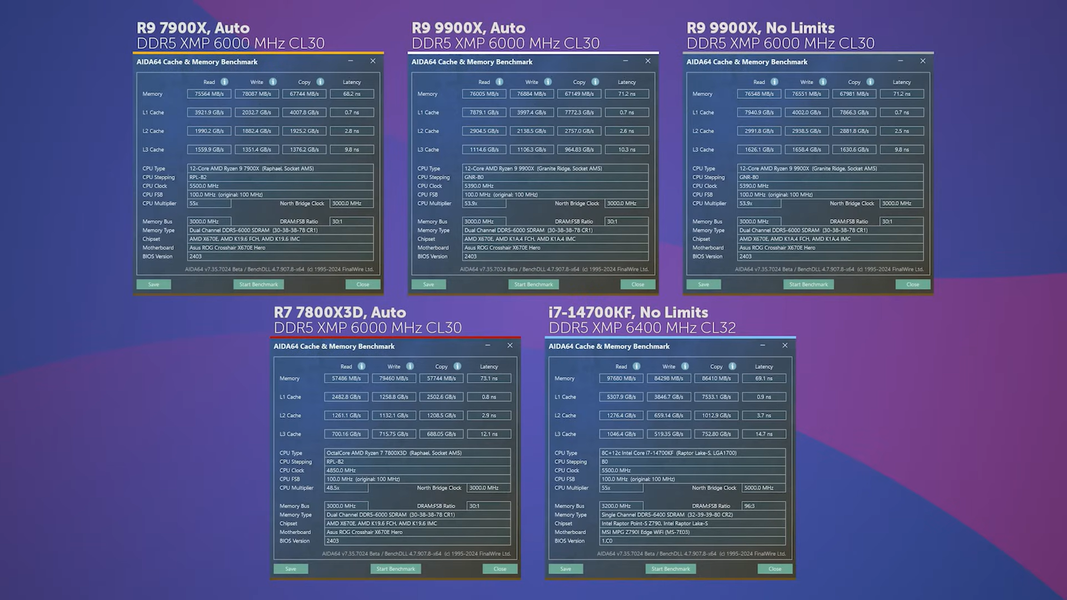This screenshot has width=1067, height=600.
Task: Open Copy info icon in R9 9900X Auto window
Action: [595, 82]
